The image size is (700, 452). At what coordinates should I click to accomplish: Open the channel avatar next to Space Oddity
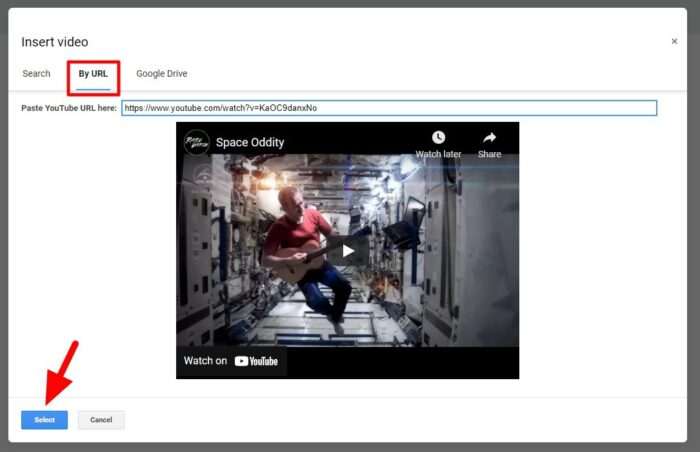click(196, 142)
